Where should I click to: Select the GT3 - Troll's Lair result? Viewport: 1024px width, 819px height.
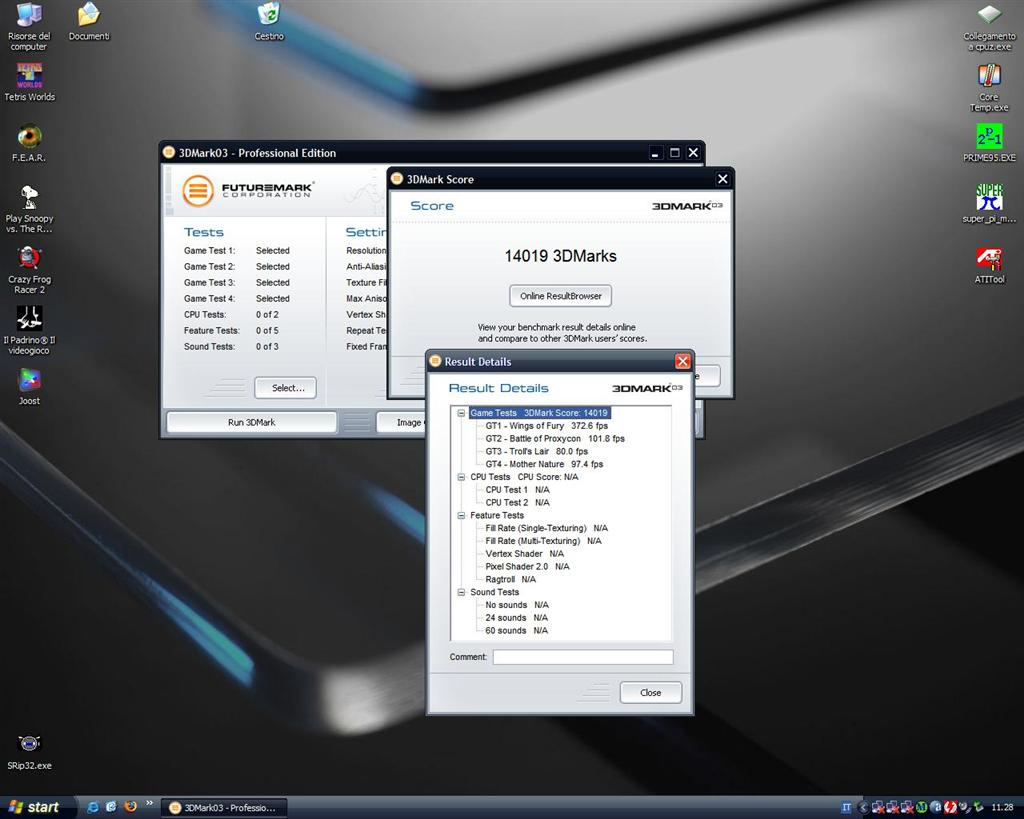[536, 451]
